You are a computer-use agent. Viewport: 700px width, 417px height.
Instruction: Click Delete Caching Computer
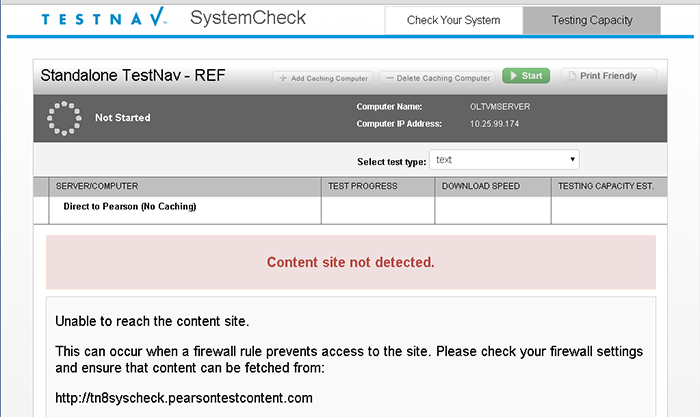(438, 77)
